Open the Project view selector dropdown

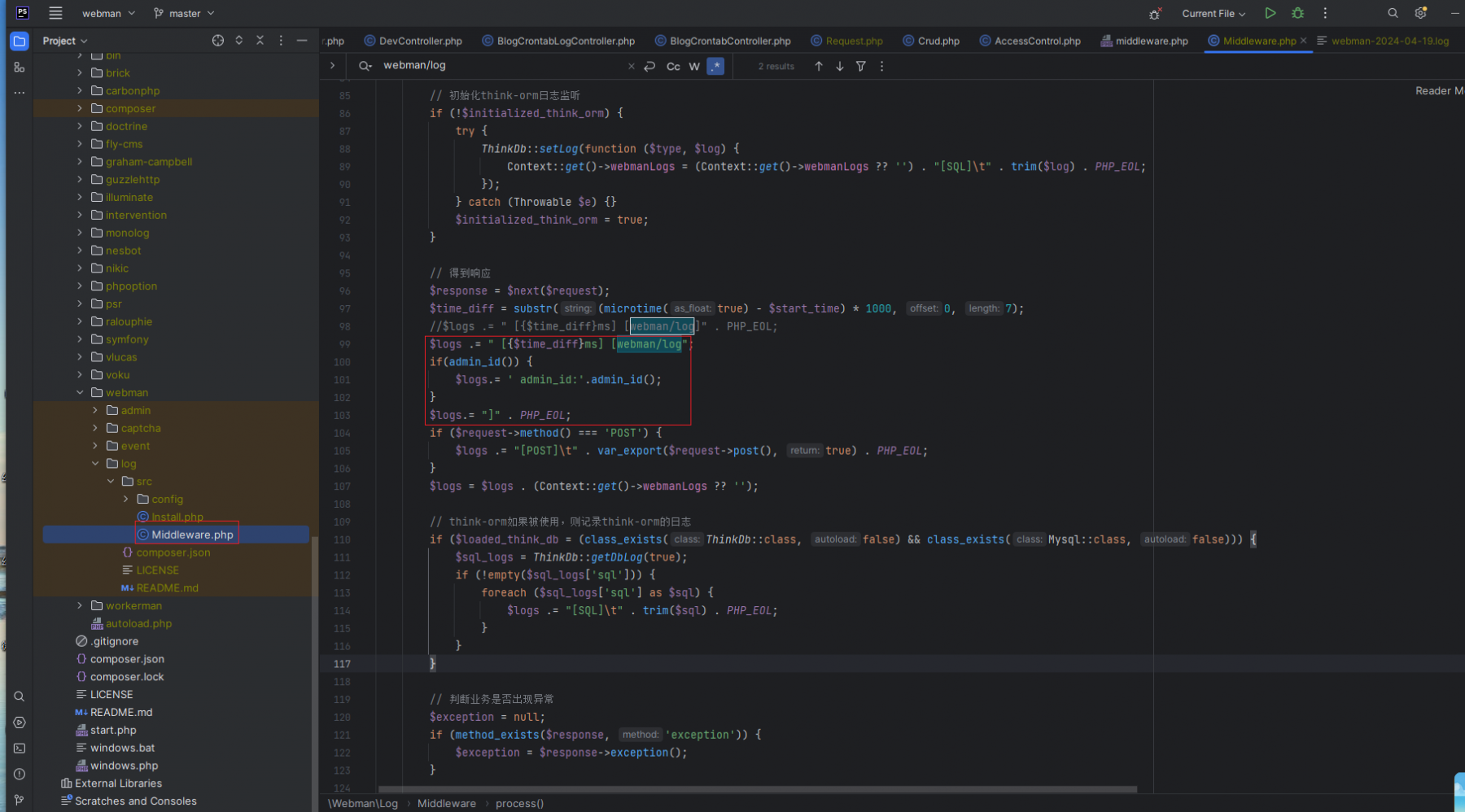pyautogui.click(x=64, y=41)
